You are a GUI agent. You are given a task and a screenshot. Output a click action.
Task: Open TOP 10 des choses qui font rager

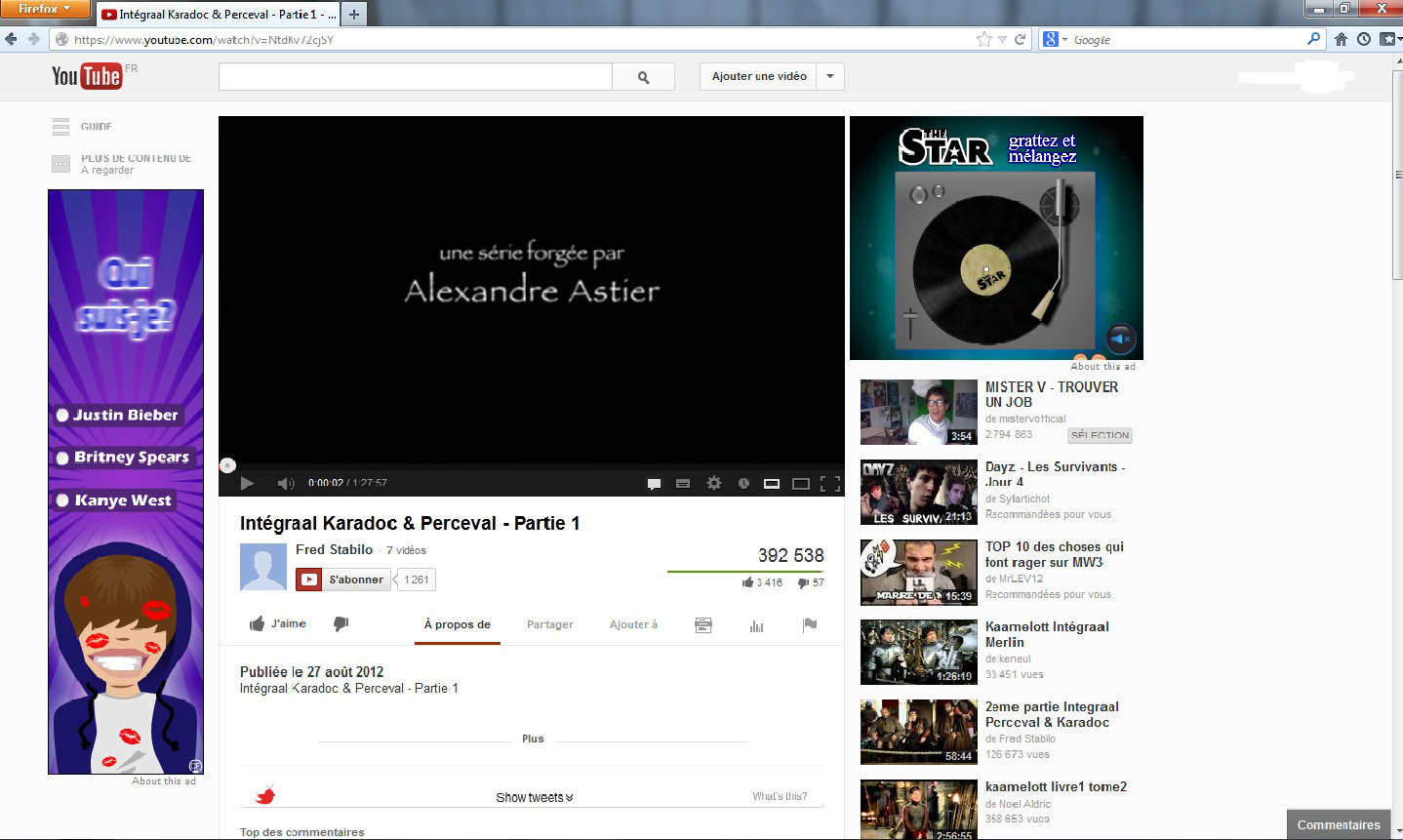pos(1055,554)
